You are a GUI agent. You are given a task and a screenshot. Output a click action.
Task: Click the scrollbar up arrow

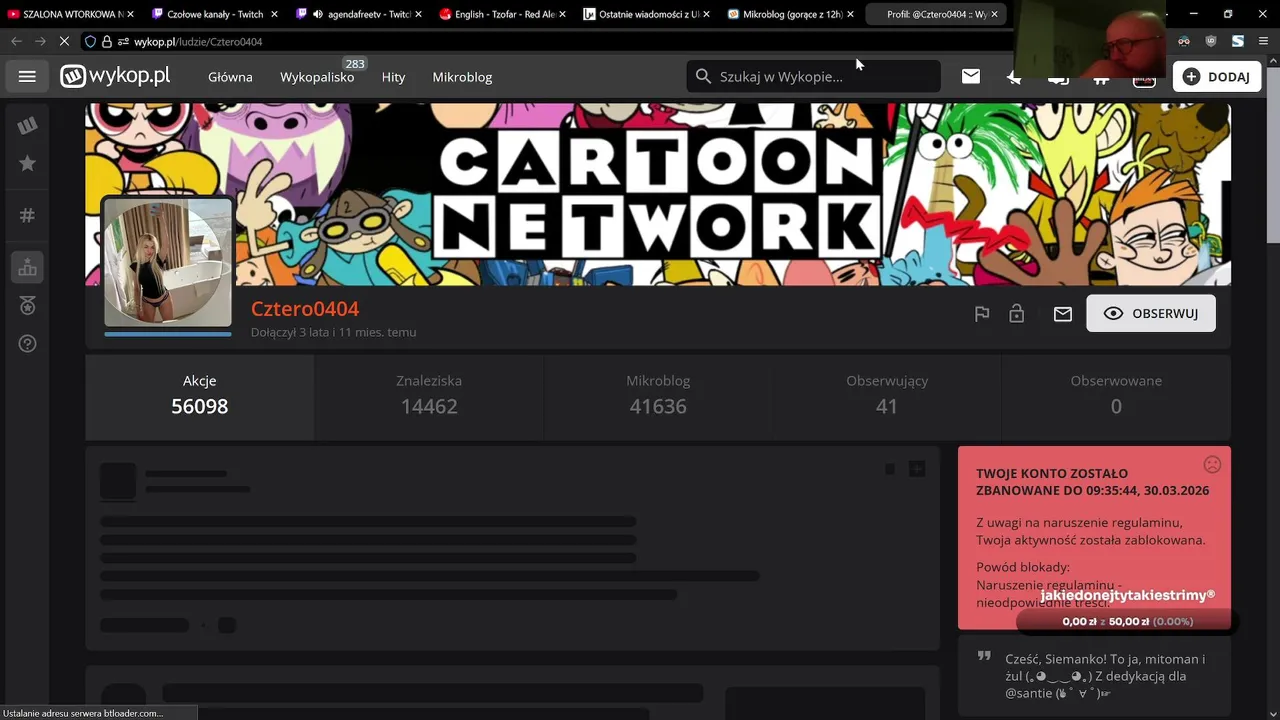[1272, 62]
